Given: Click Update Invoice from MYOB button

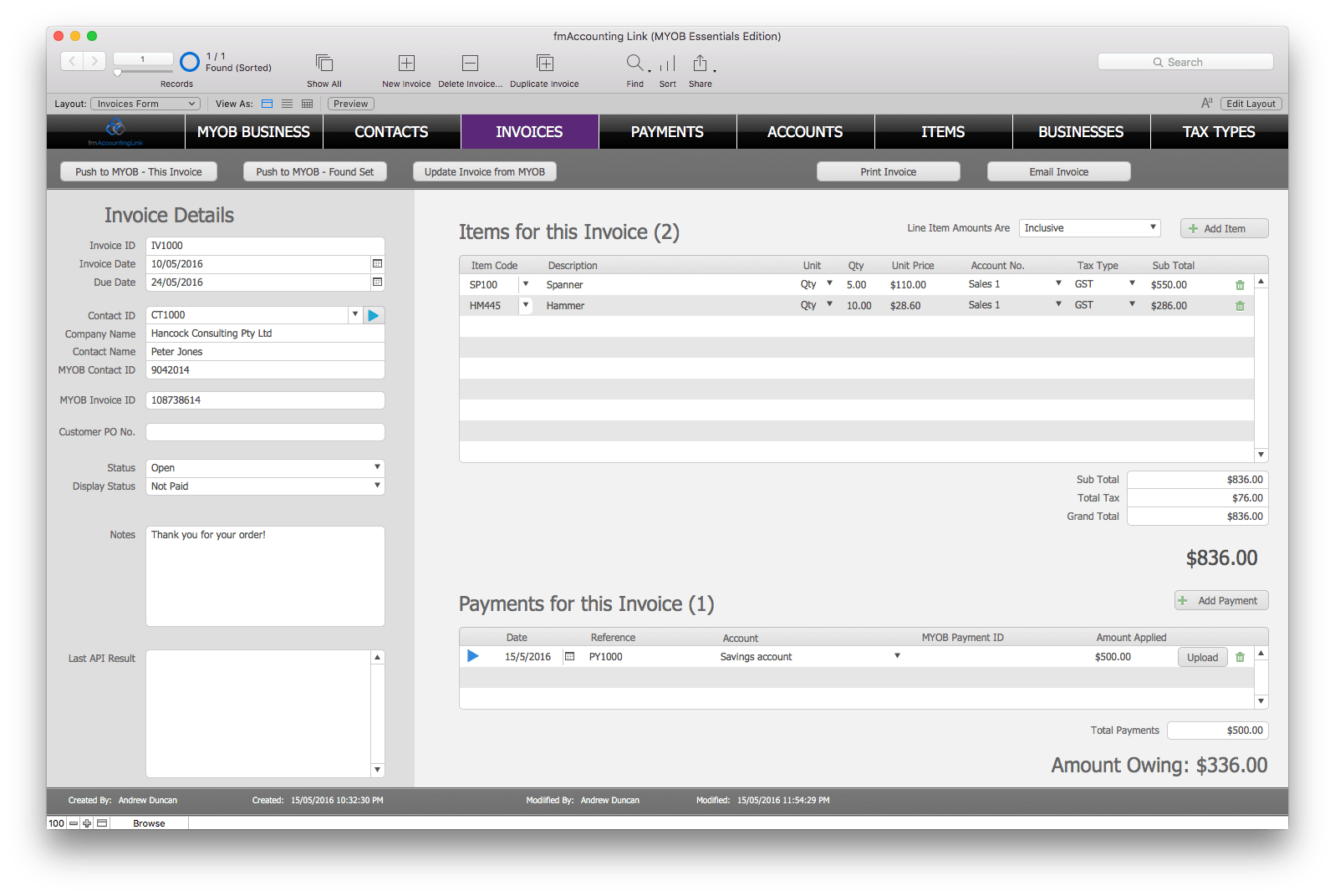Looking at the screenshot, I should [x=485, y=171].
